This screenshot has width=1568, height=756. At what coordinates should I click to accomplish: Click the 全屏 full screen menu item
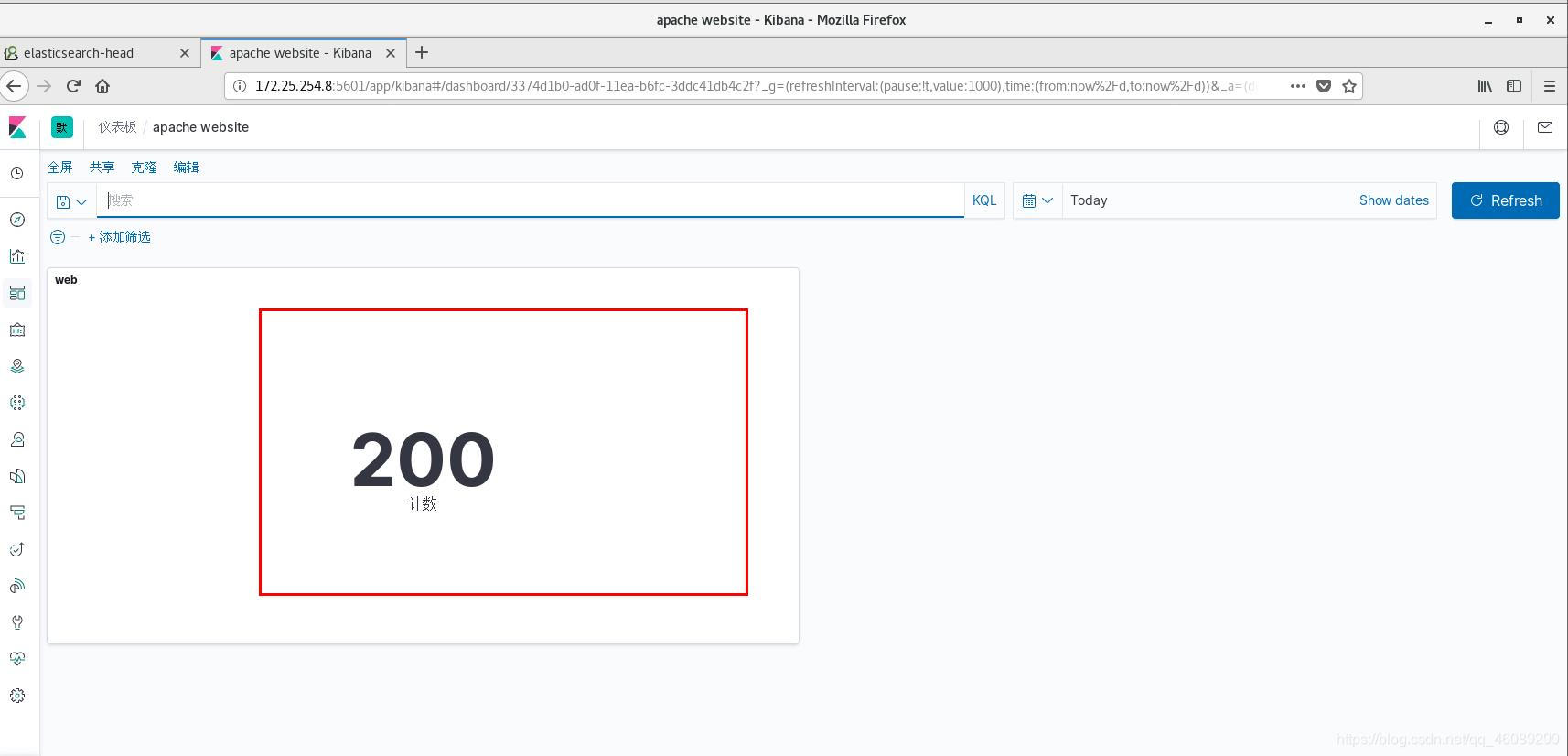[x=60, y=167]
